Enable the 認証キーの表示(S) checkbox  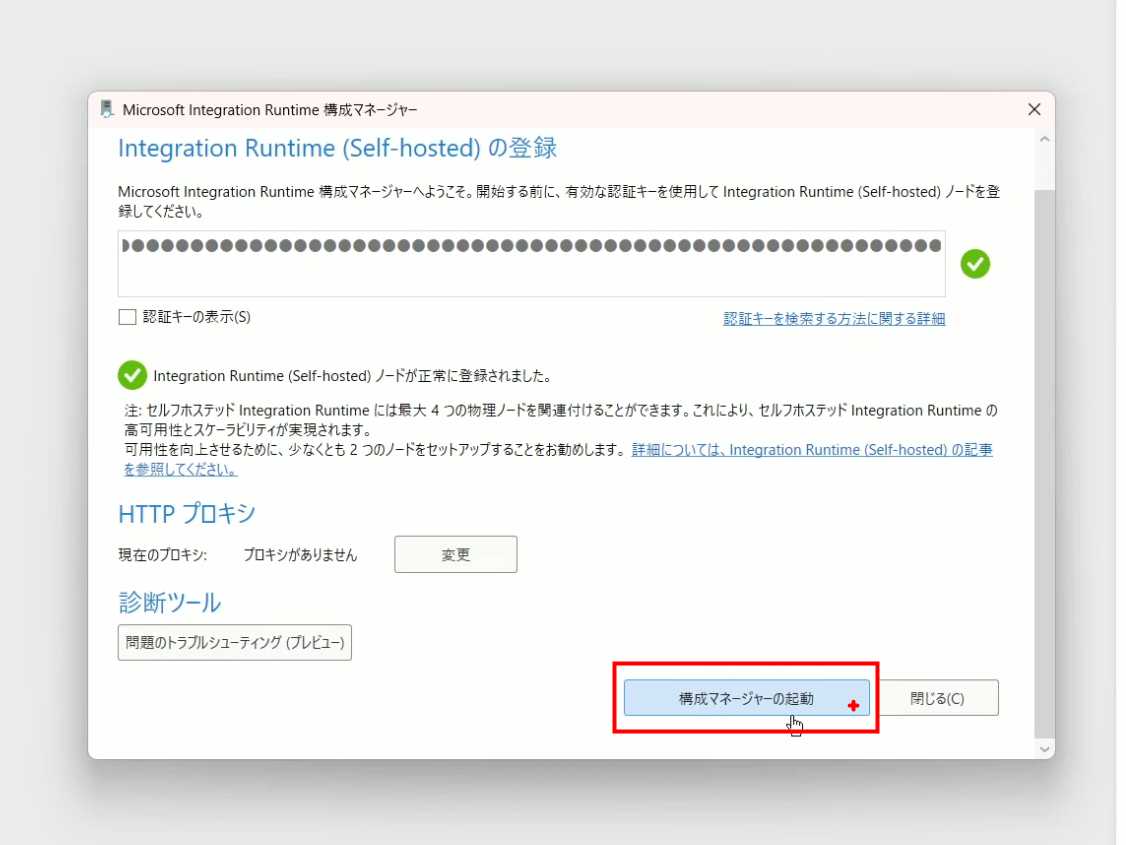point(127,317)
